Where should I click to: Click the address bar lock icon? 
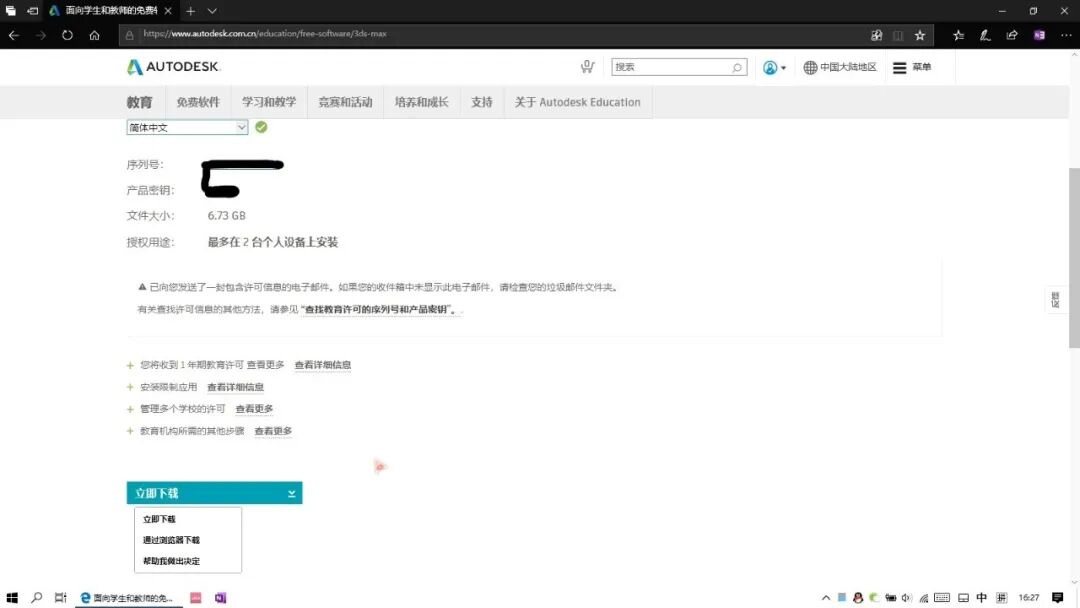tap(129, 34)
